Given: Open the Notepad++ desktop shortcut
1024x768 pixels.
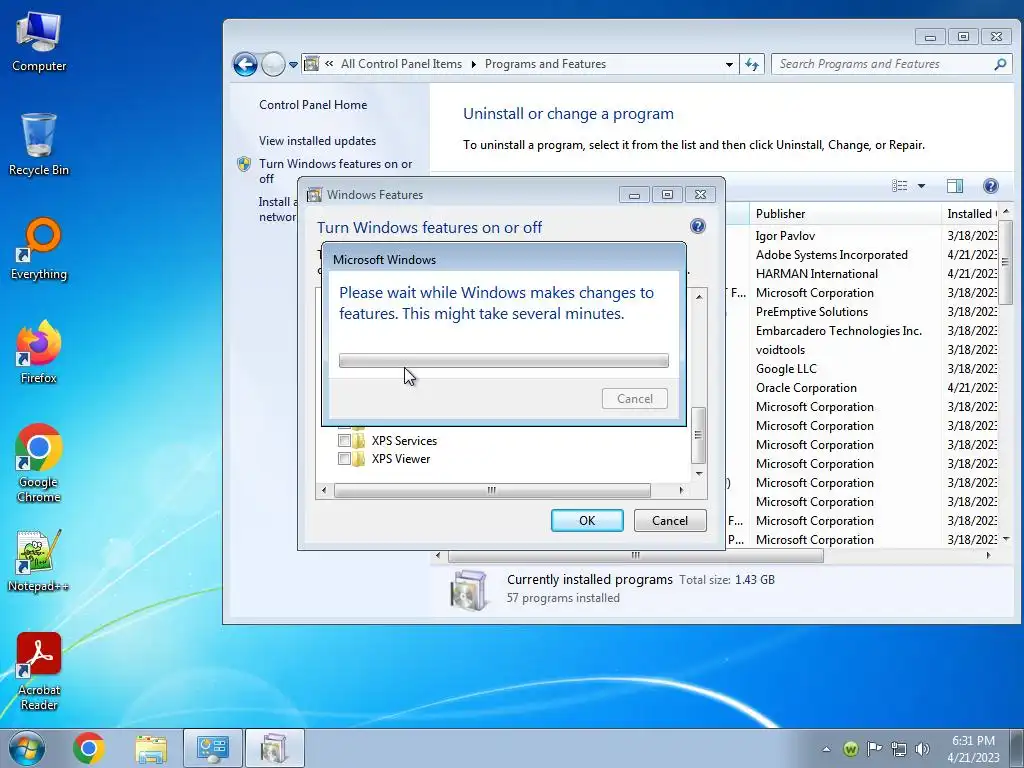Looking at the screenshot, I should coord(39,561).
